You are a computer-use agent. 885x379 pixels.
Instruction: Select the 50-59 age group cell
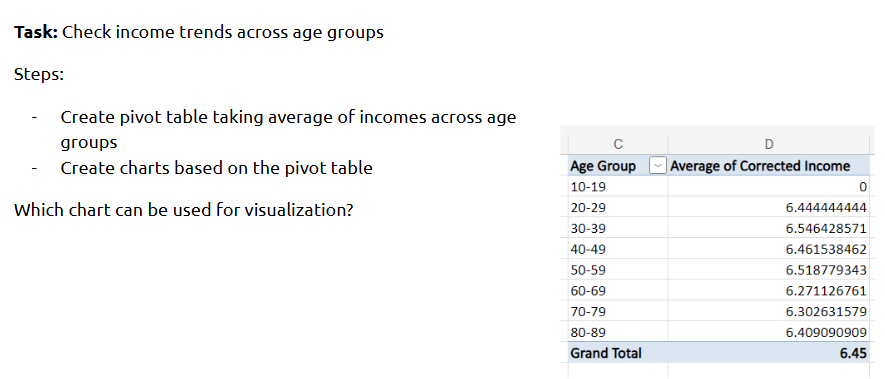tap(617, 270)
